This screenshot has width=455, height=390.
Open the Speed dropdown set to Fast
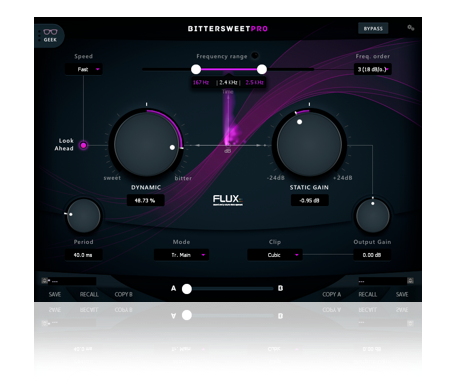click(84, 69)
